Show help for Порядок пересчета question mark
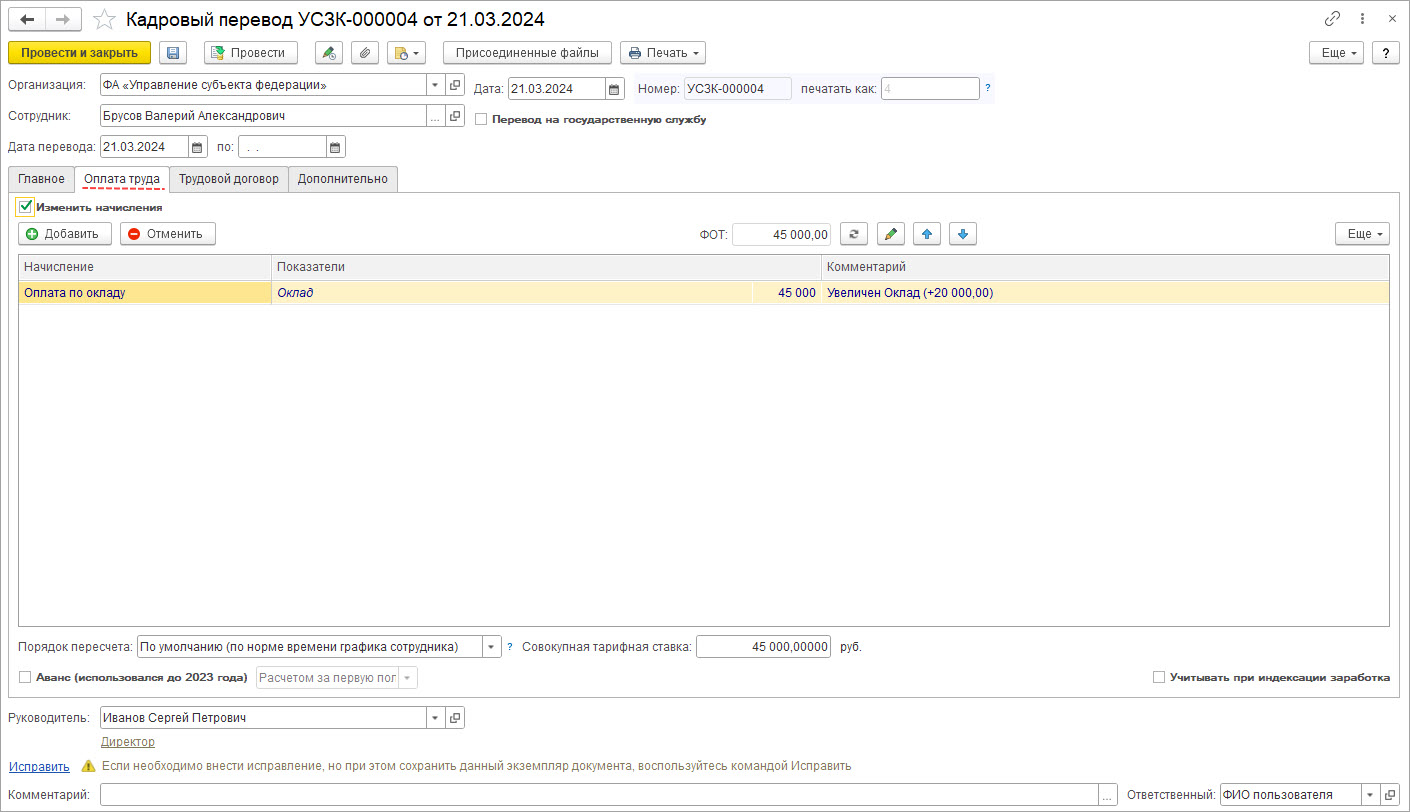 pos(510,647)
